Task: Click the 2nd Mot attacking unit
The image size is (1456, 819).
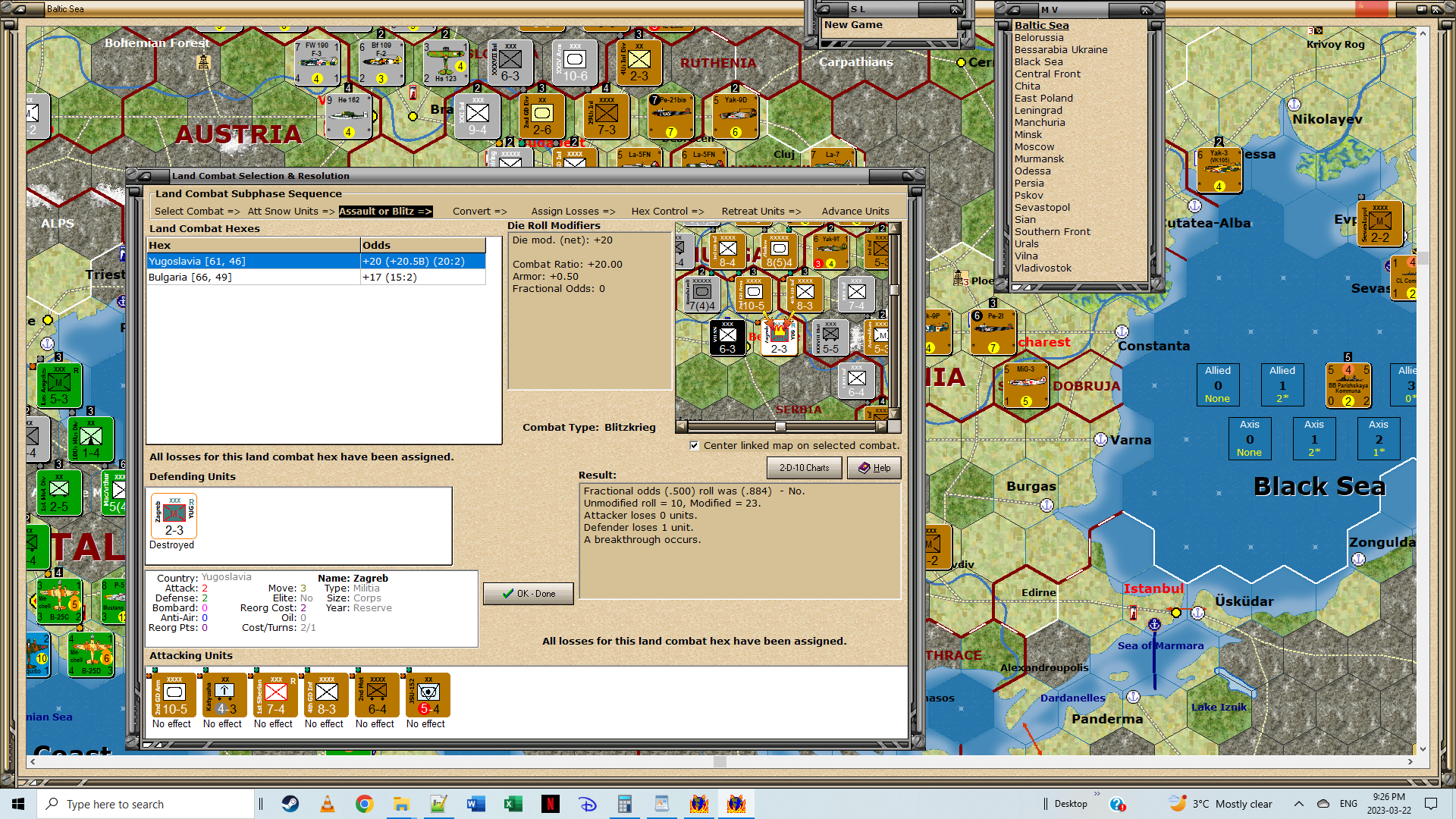Action: tap(377, 695)
